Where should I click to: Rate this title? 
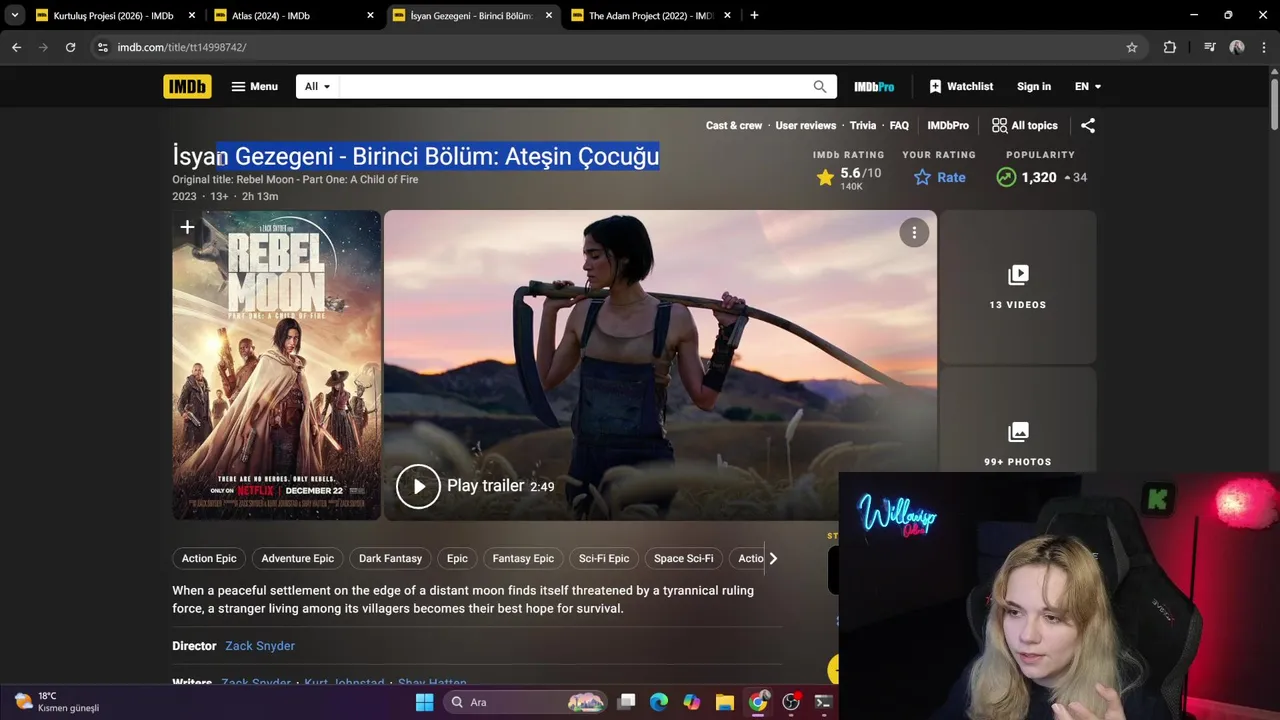click(939, 178)
